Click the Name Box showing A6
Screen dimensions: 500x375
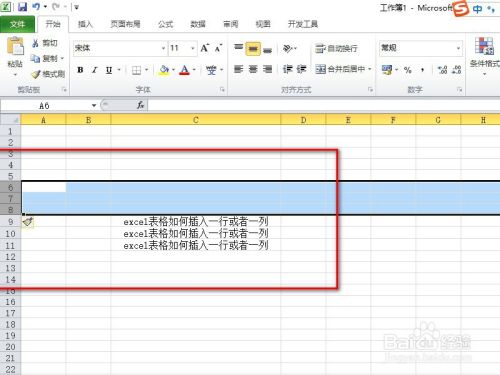point(45,106)
